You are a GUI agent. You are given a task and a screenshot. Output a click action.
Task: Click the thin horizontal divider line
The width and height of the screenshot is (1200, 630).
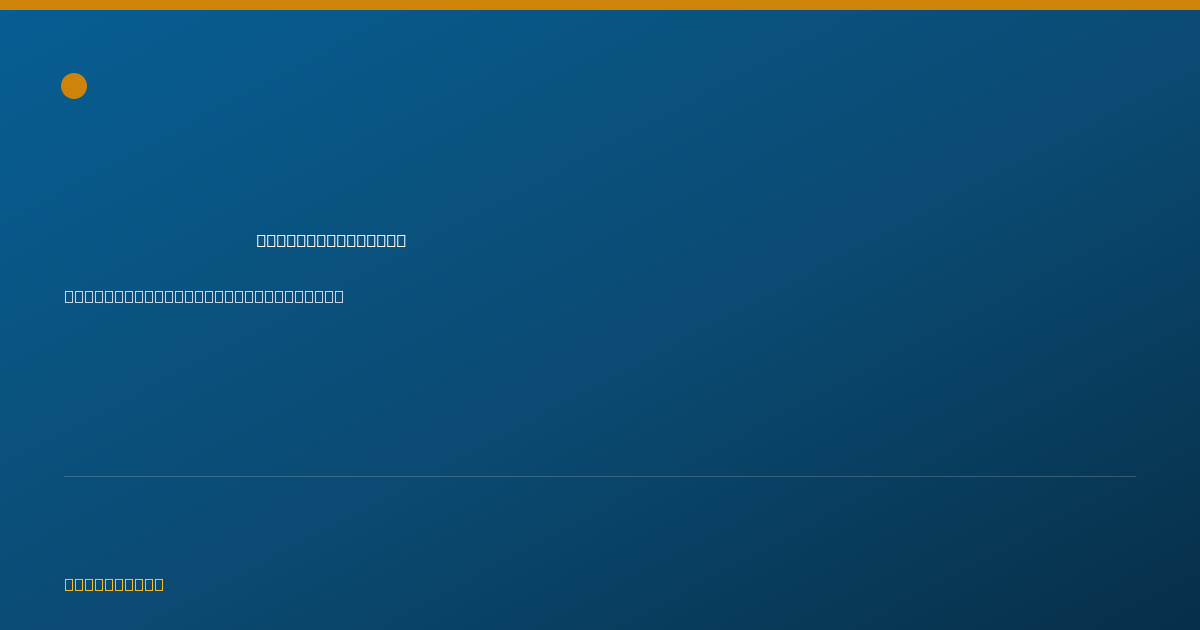600,476
